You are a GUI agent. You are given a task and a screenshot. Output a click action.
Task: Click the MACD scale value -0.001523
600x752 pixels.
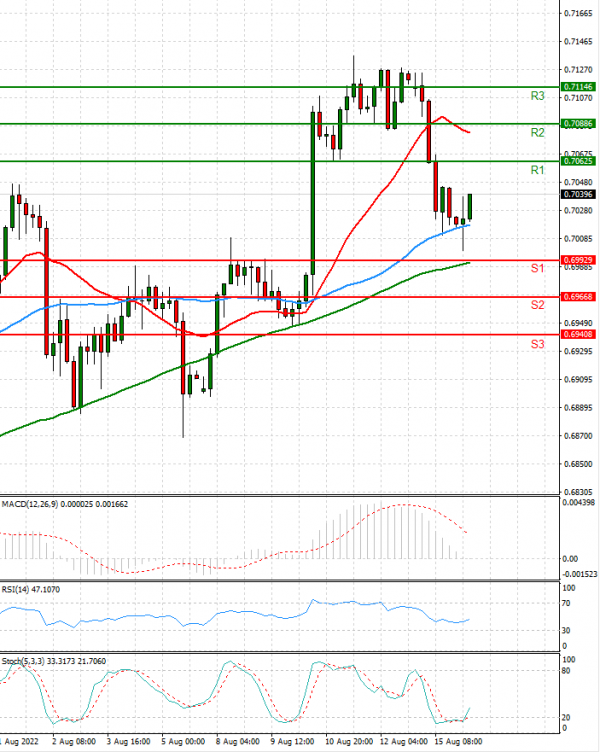point(580,574)
